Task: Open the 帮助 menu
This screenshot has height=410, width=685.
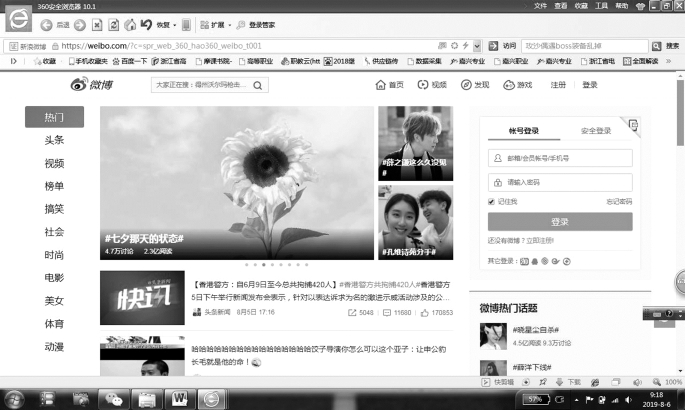Action: [x=622, y=6]
